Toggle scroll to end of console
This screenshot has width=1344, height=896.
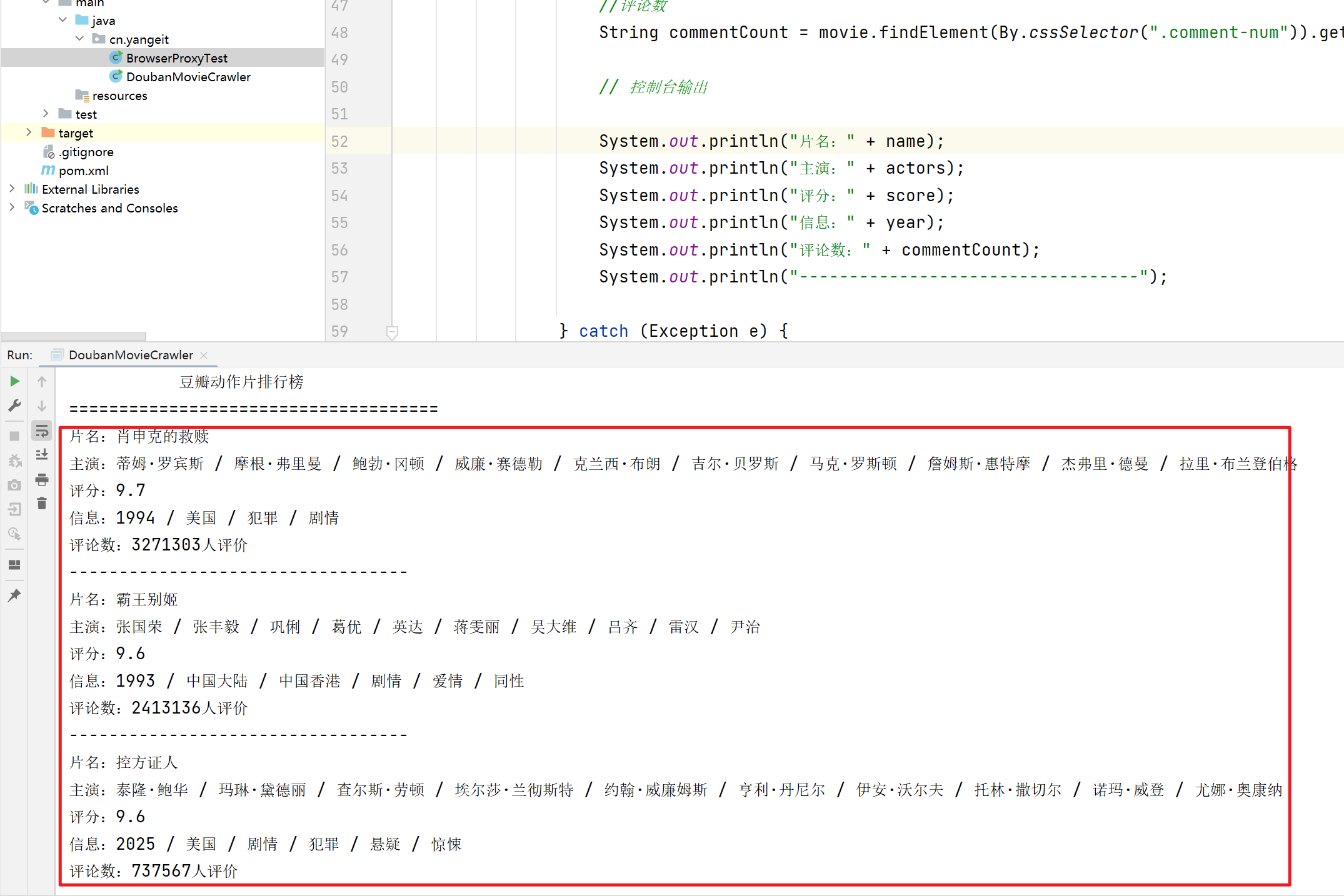point(42,455)
